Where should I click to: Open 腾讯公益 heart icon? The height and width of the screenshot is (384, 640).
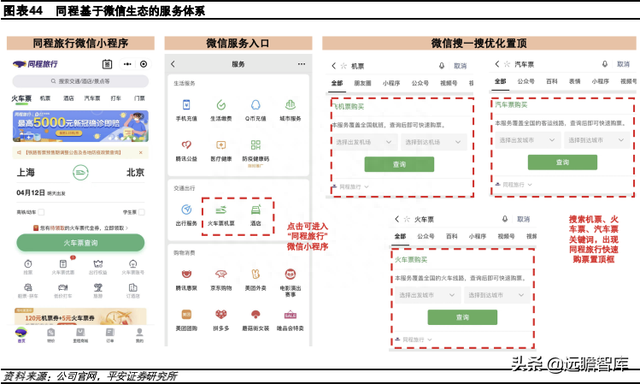point(187,145)
